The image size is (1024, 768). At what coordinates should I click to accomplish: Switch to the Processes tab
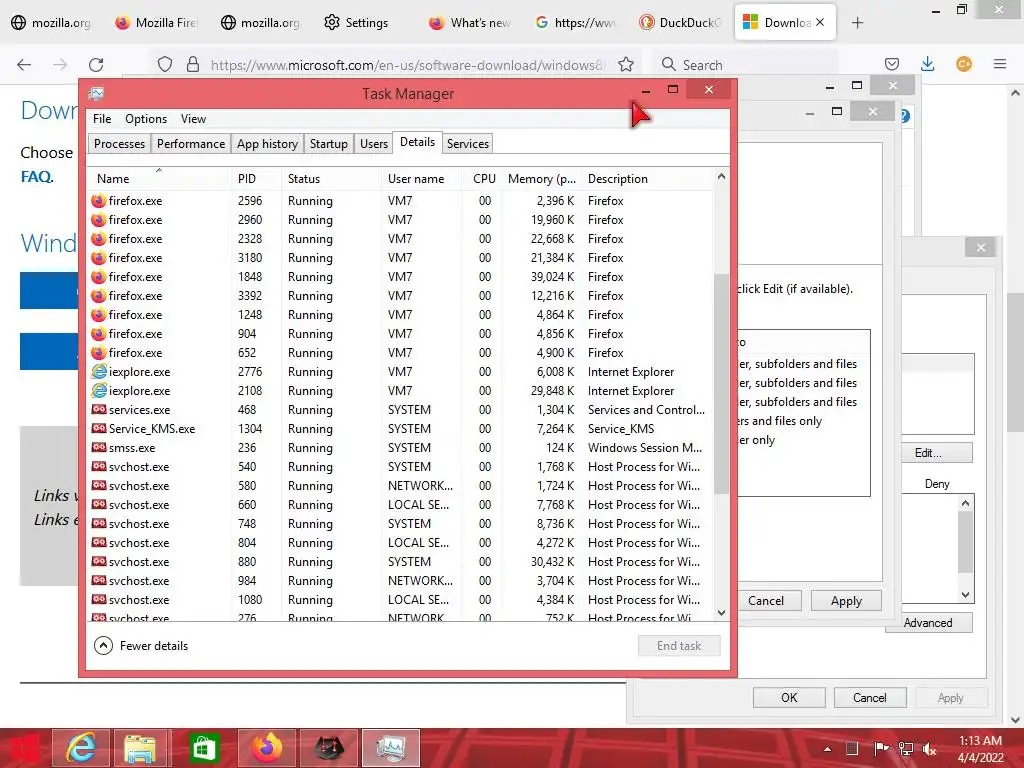click(x=120, y=144)
